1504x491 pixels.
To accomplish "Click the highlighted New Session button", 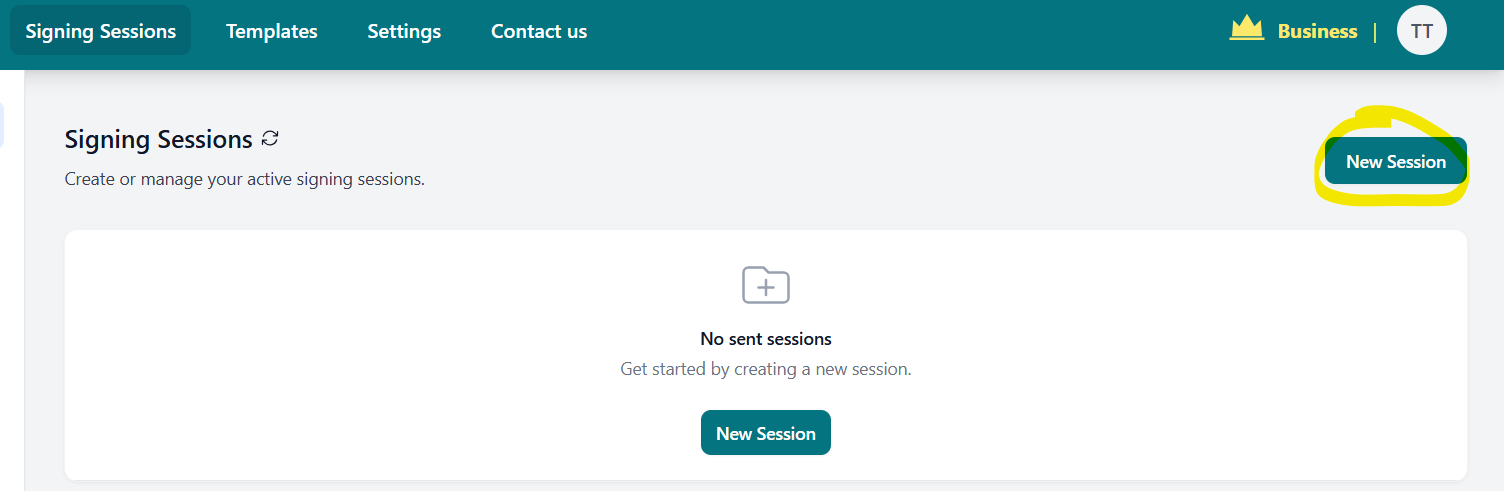I will 1395,162.
